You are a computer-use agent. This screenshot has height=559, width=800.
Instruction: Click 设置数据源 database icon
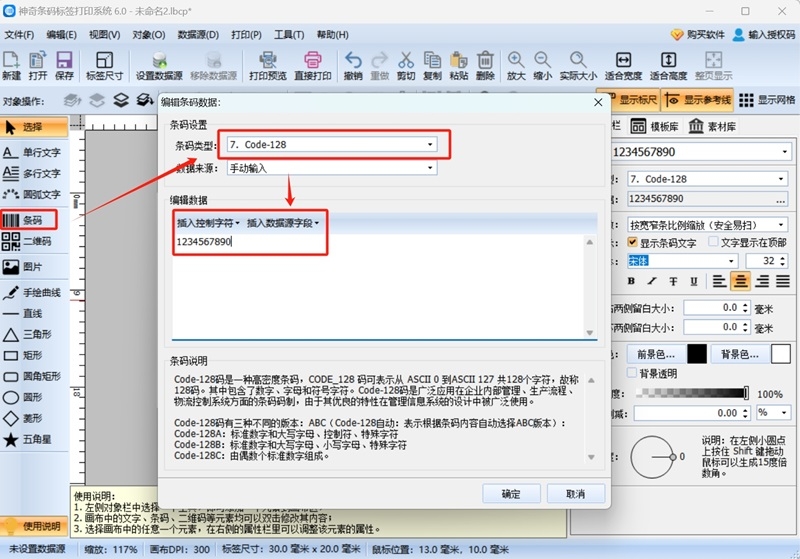click(x=159, y=65)
